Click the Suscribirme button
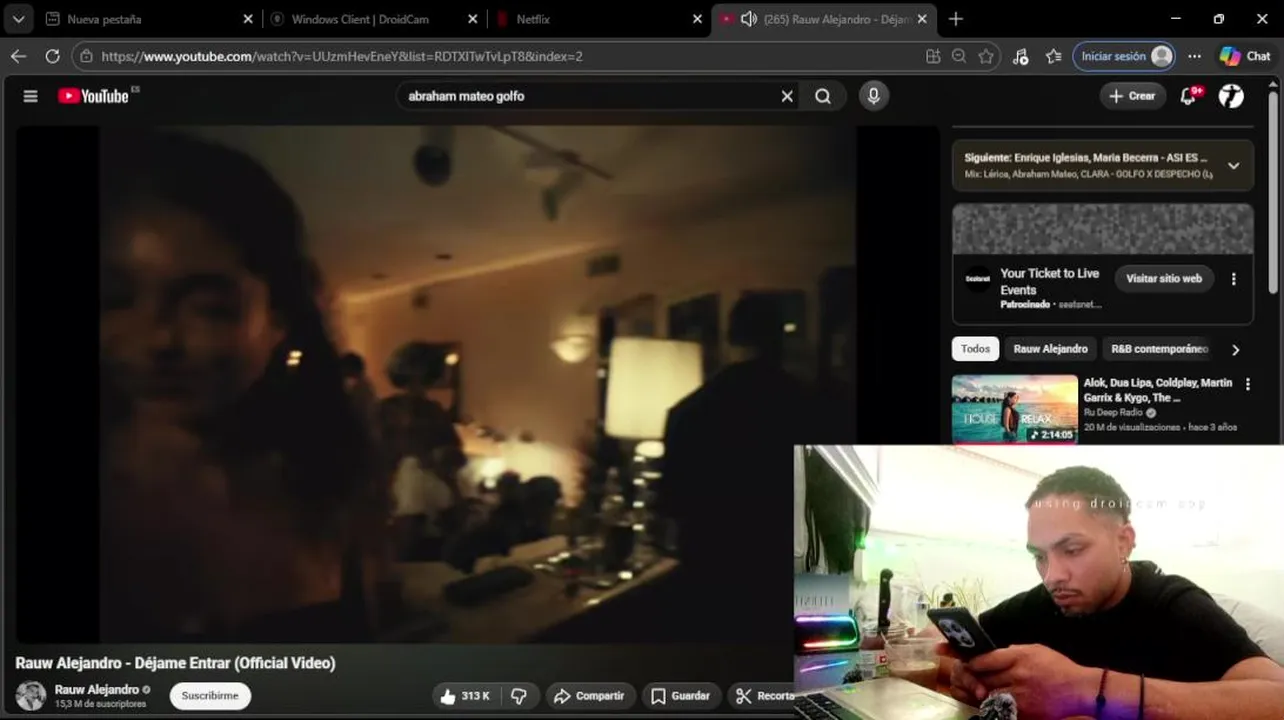The width and height of the screenshot is (1284, 720). point(210,696)
